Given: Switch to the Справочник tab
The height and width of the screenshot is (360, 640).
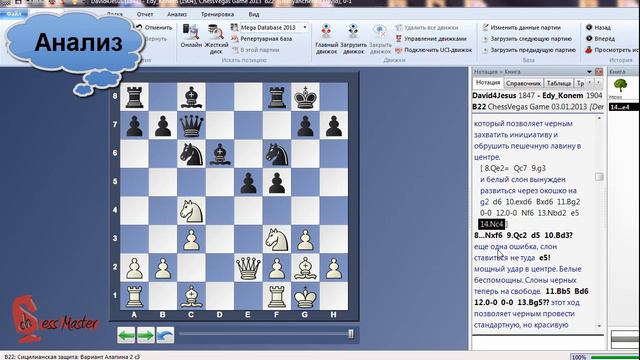Looking at the screenshot, I should [523, 83].
